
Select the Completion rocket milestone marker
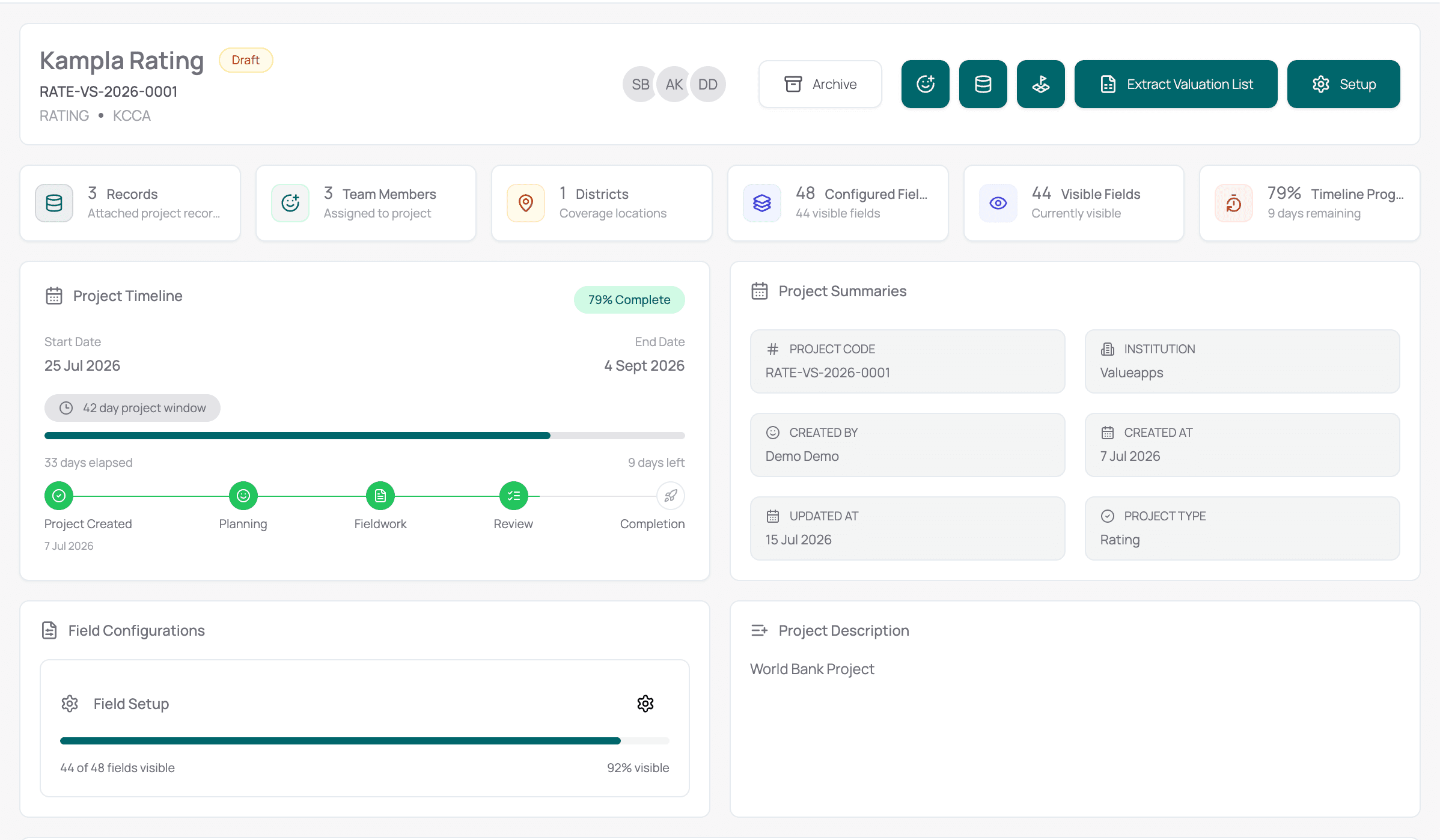pos(671,496)
